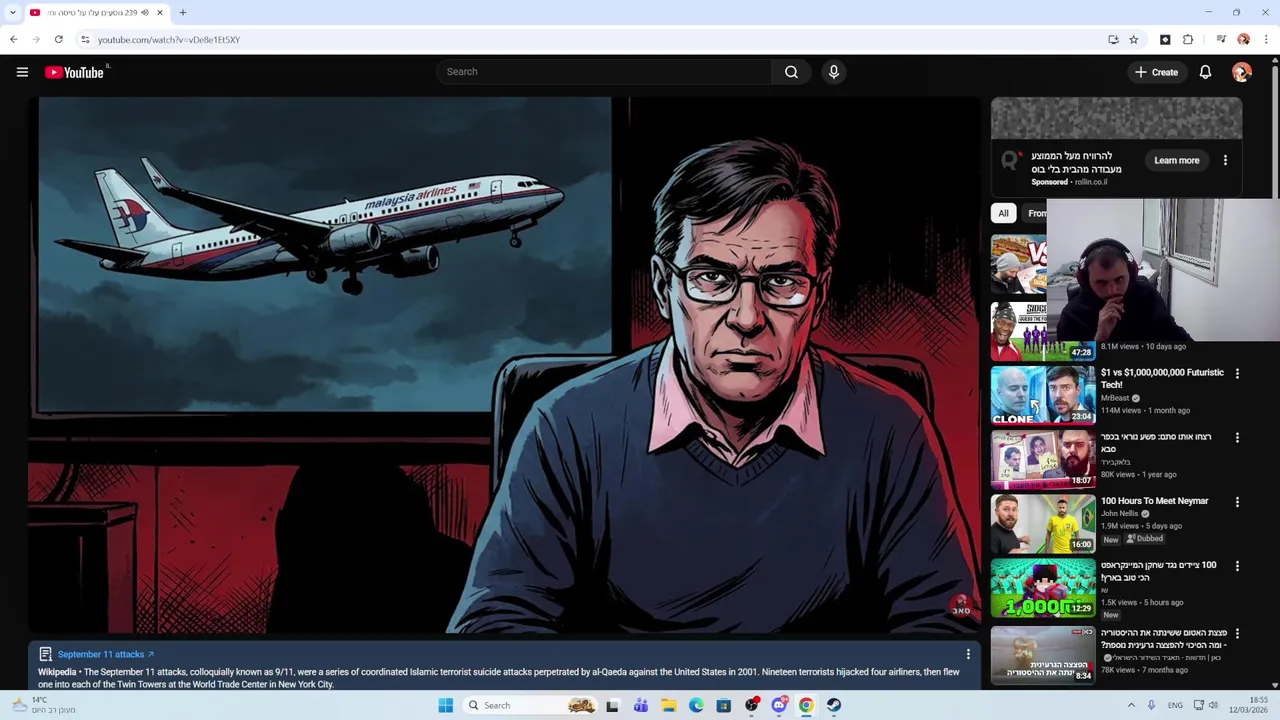Click the YouTube search input field
Viewport: 1280px width, 720px height.
pos(605,72)
